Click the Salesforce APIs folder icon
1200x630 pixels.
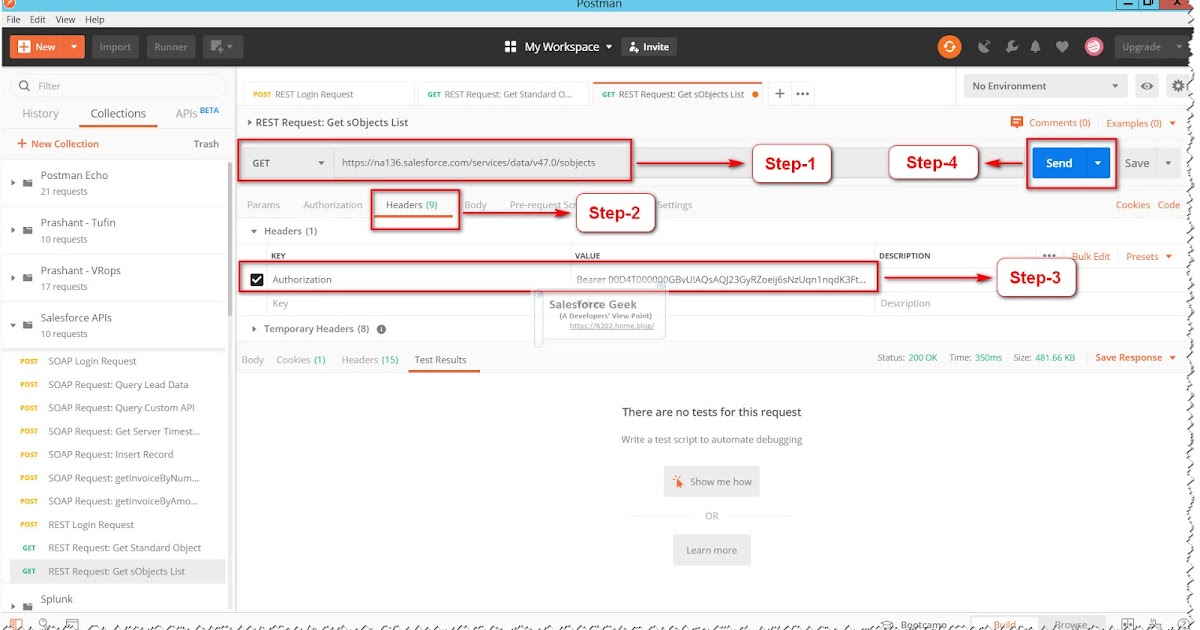pyautogui.click(x=27, y=325)
